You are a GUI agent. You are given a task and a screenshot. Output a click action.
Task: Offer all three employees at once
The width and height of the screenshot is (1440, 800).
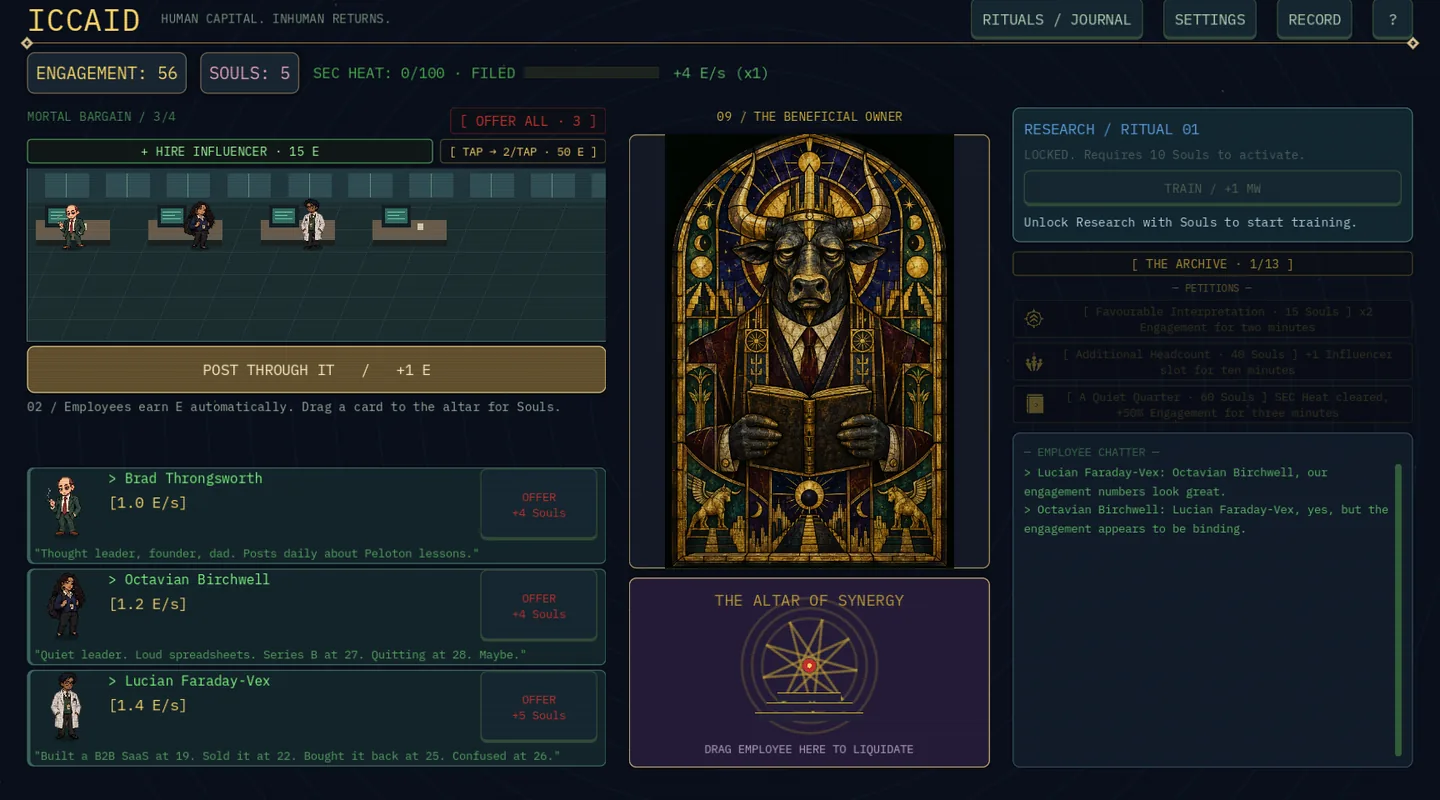[x=527, y=121]
